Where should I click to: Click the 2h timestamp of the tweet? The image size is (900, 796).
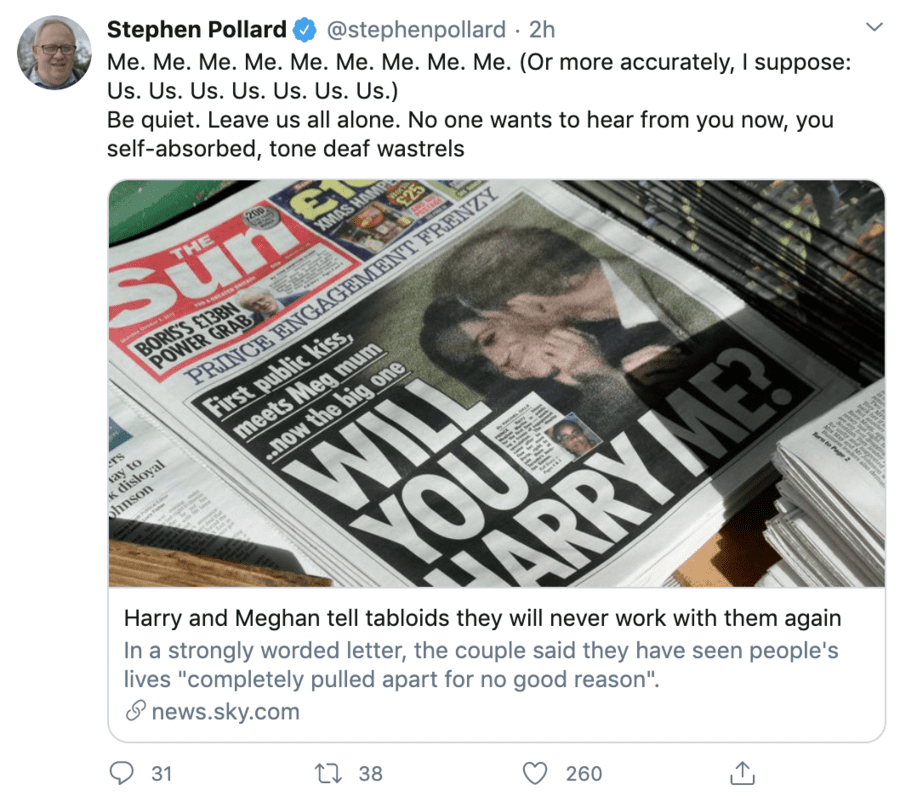tap(542, 29)
